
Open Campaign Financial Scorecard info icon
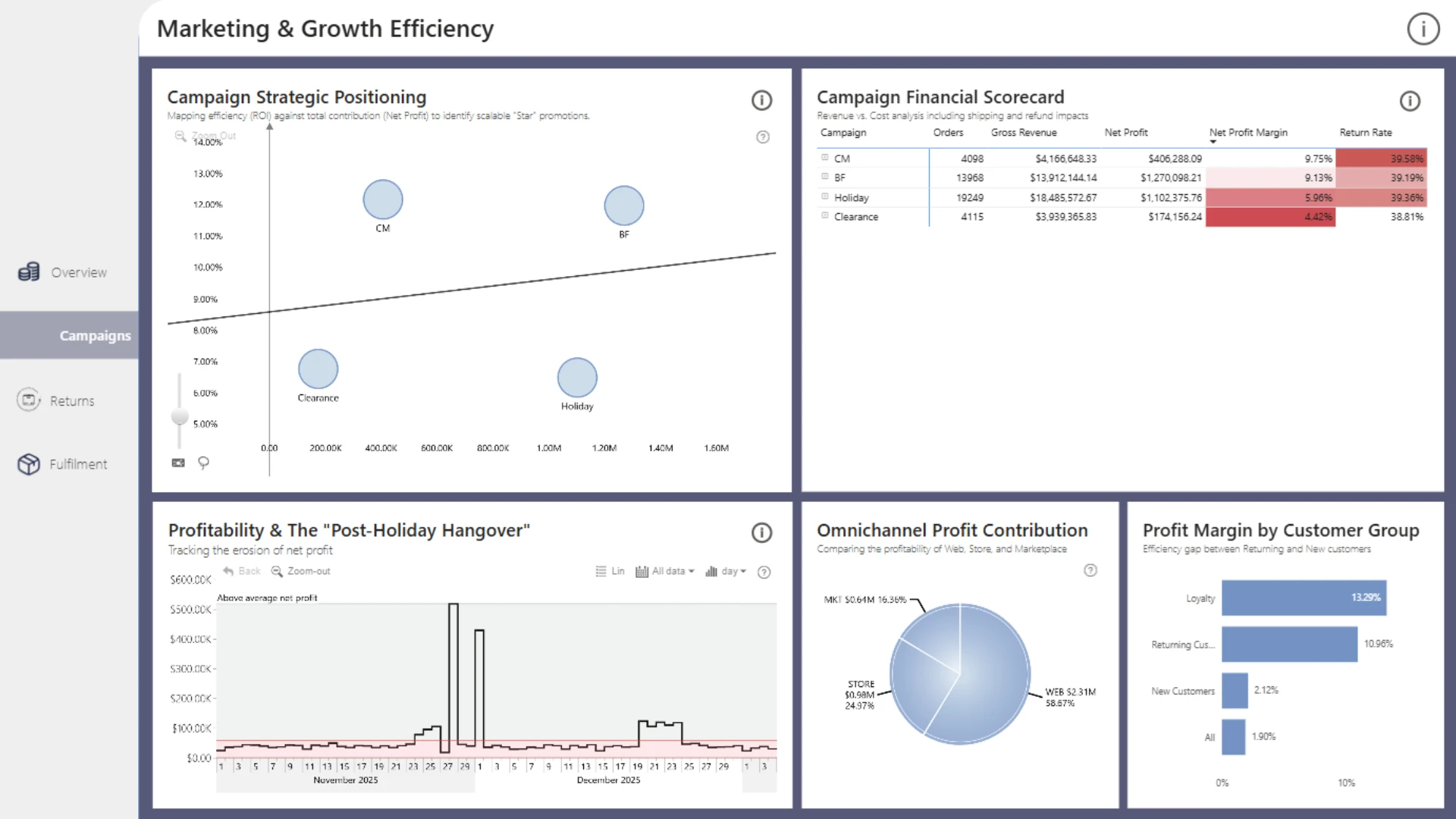[x=1409, y=101]
